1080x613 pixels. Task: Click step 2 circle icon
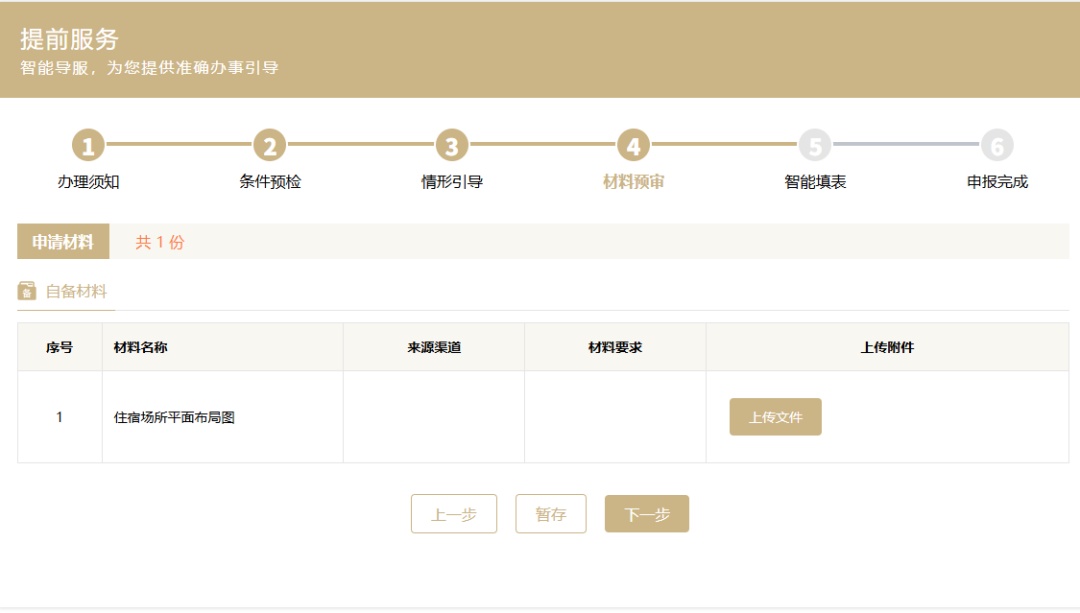pos(269,146)
